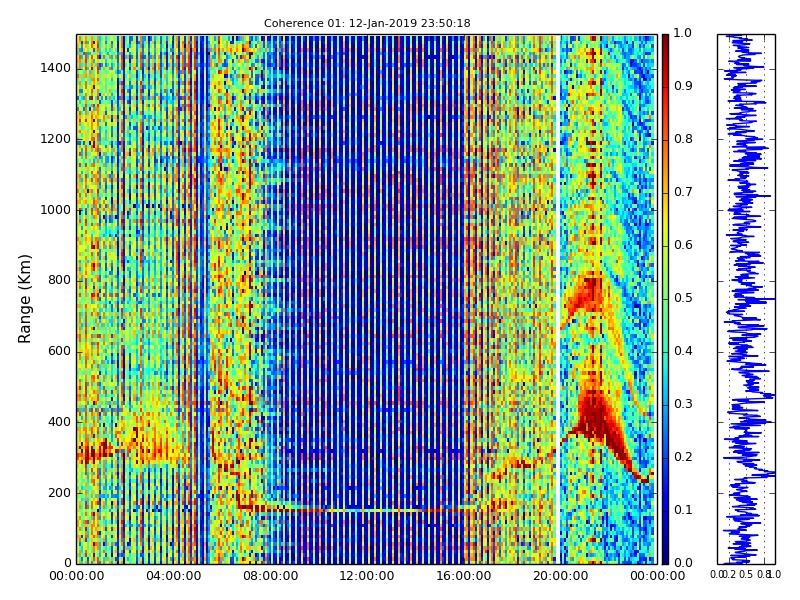Click the 0.0 colorbar label
The width and height of the screenshot is (800, 600).
(683, 563)
